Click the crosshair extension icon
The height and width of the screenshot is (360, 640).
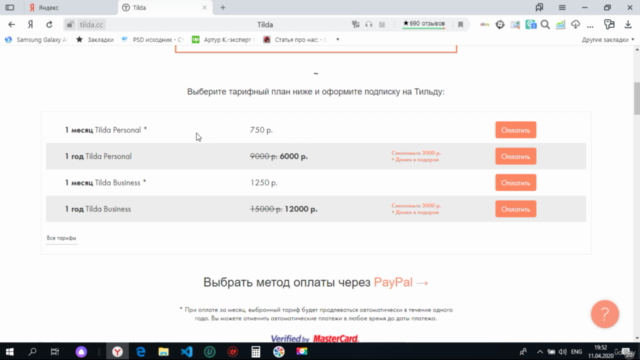click(500, 24)
